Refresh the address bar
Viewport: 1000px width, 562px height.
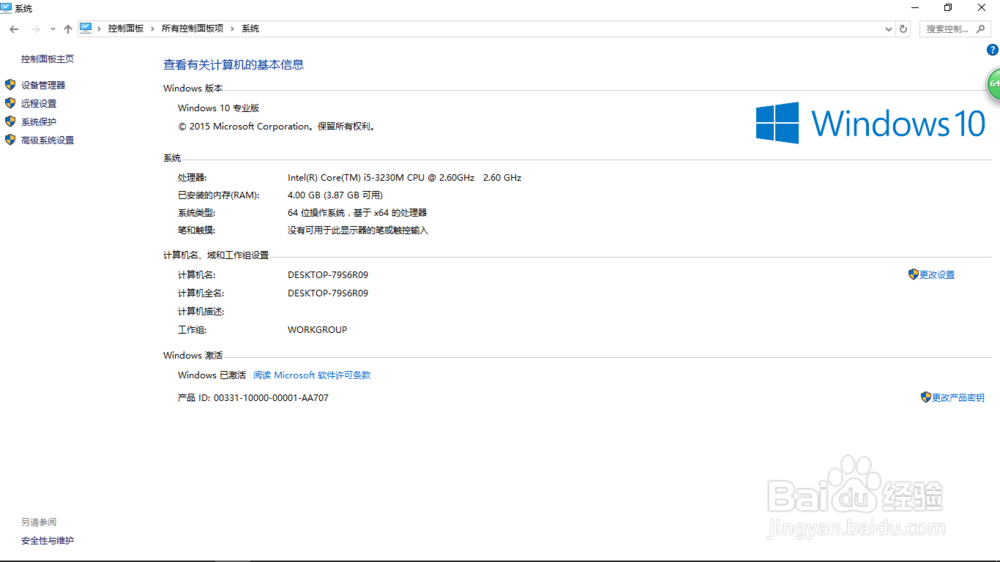(x=903, y=29)
